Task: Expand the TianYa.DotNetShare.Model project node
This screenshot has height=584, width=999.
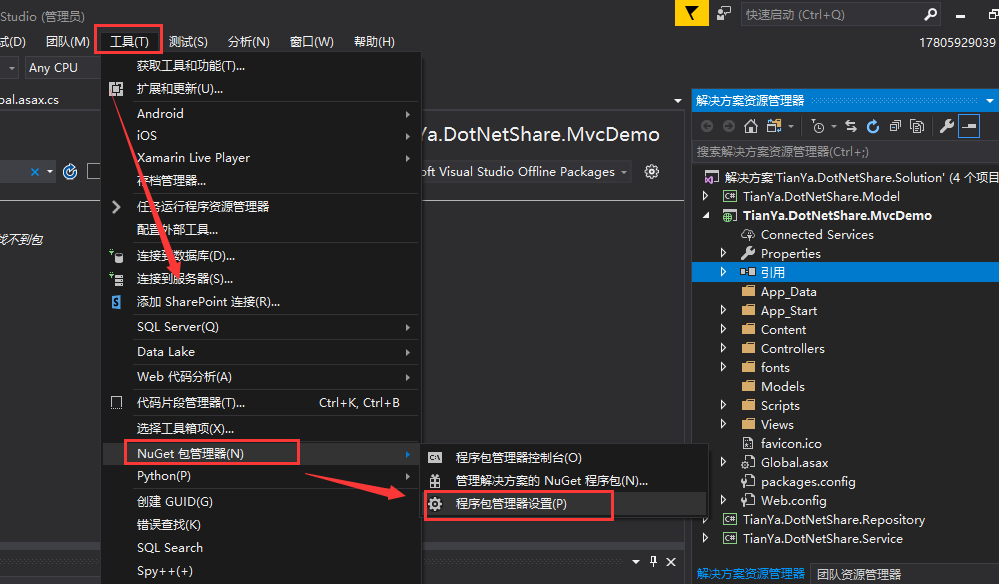Action: 705,196
